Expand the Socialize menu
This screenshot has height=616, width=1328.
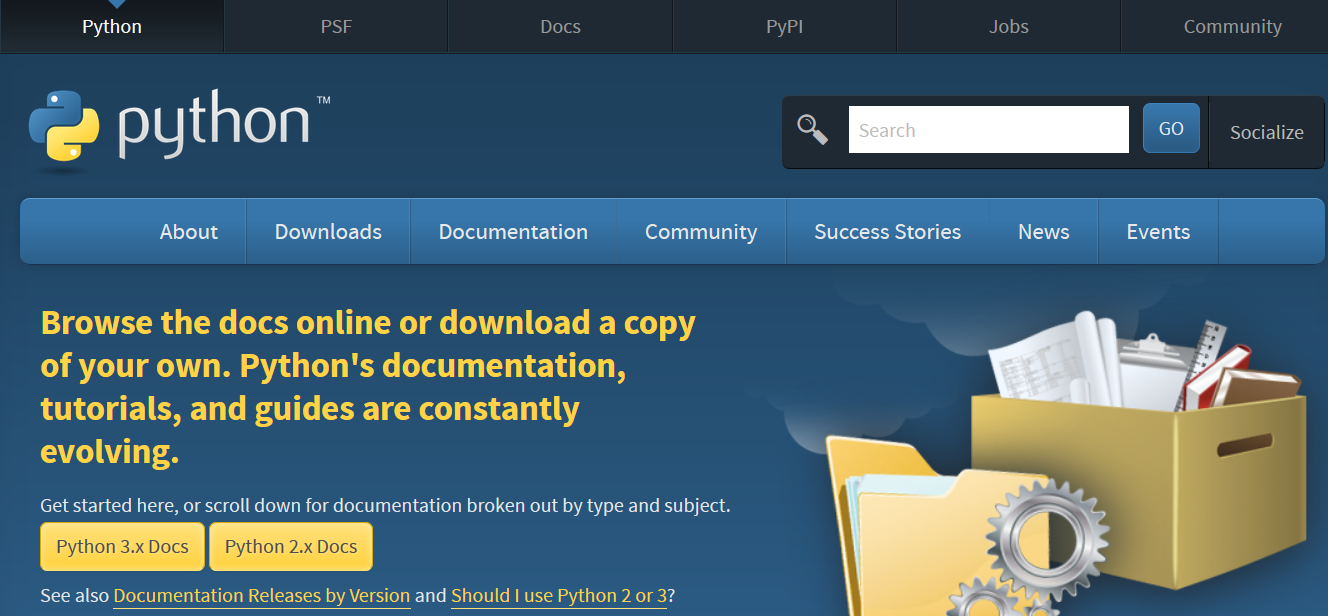[1266, 132]
